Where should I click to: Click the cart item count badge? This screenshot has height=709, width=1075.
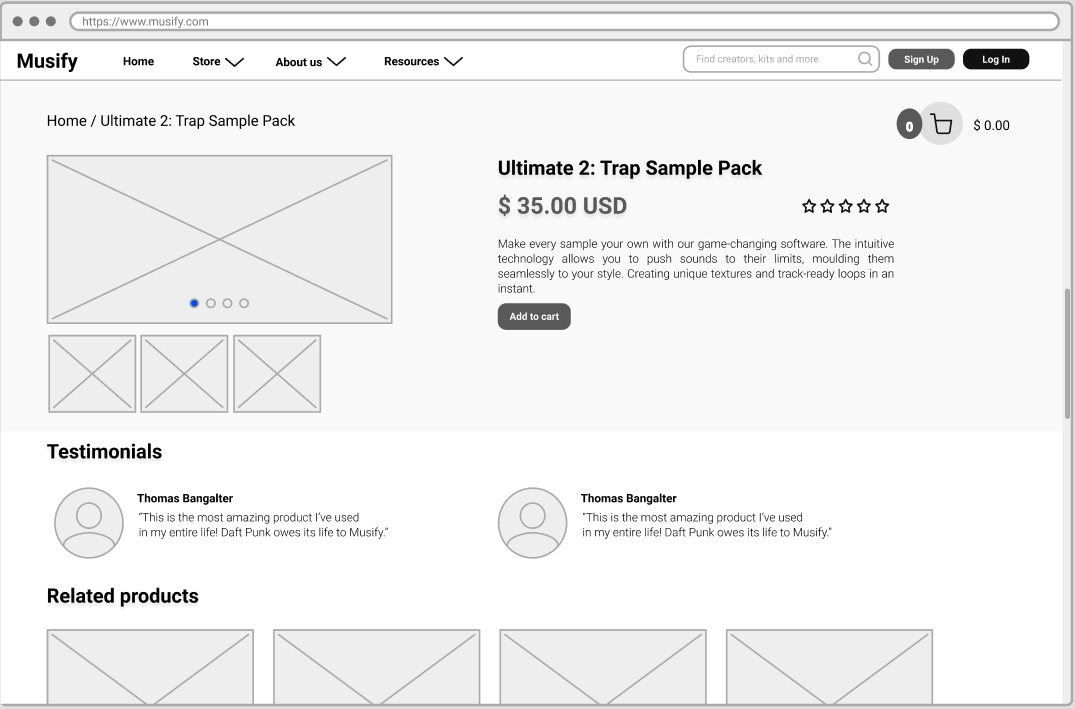(909, 125)
